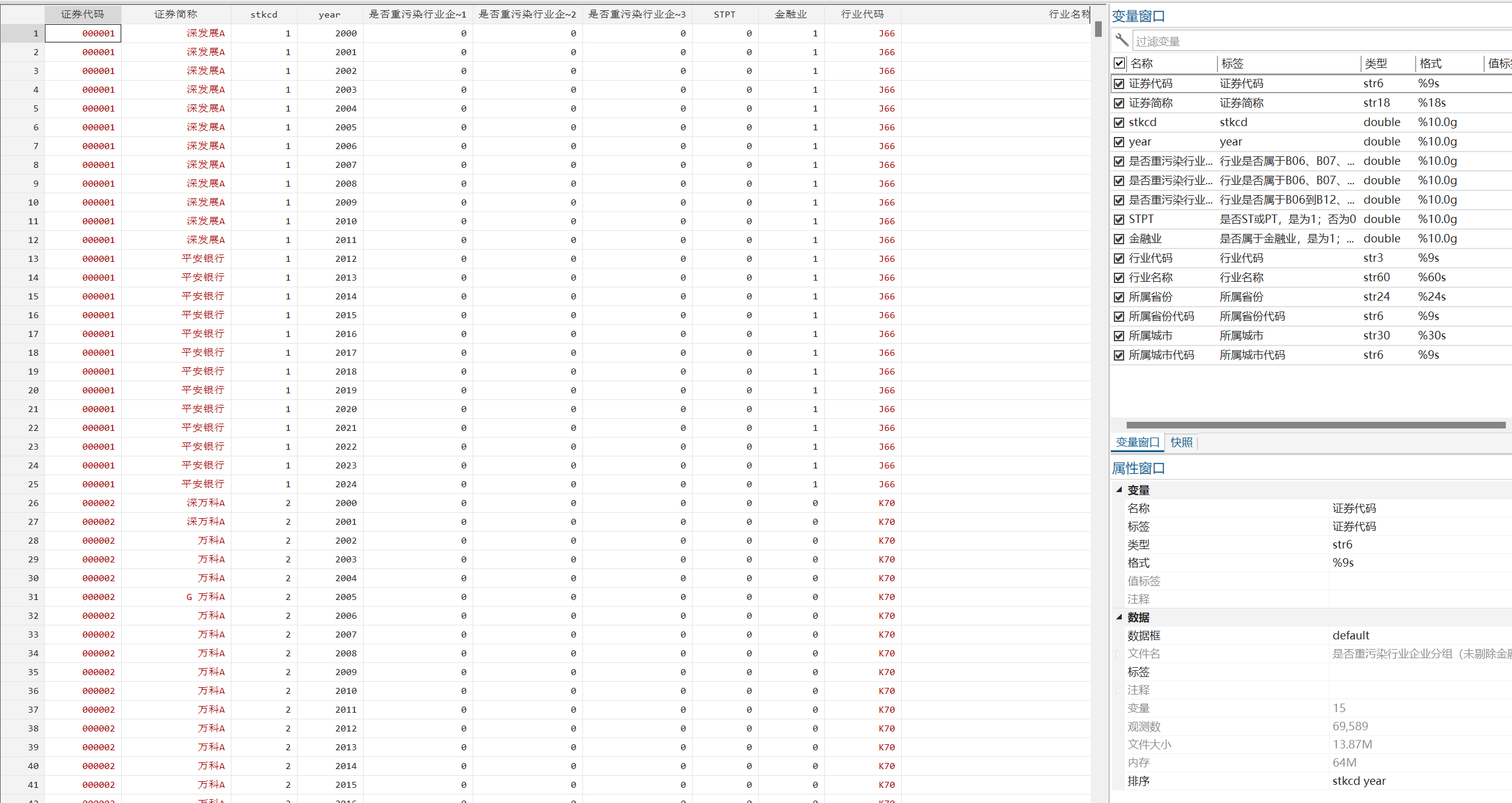Select the 变量窗口 tab
Screen dimensions: 1512x803
pos(1137,442)
